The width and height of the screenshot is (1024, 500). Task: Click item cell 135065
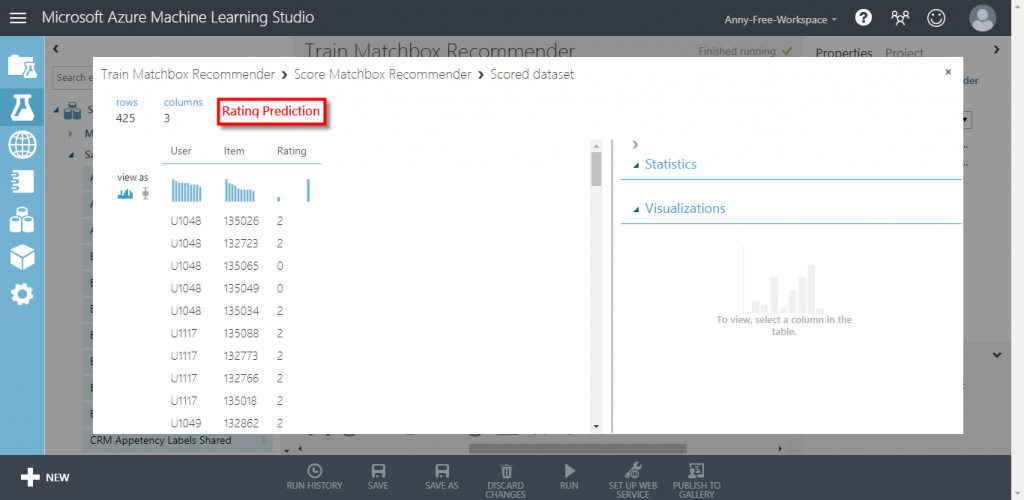pyautogui.click(x=241, y=266)
